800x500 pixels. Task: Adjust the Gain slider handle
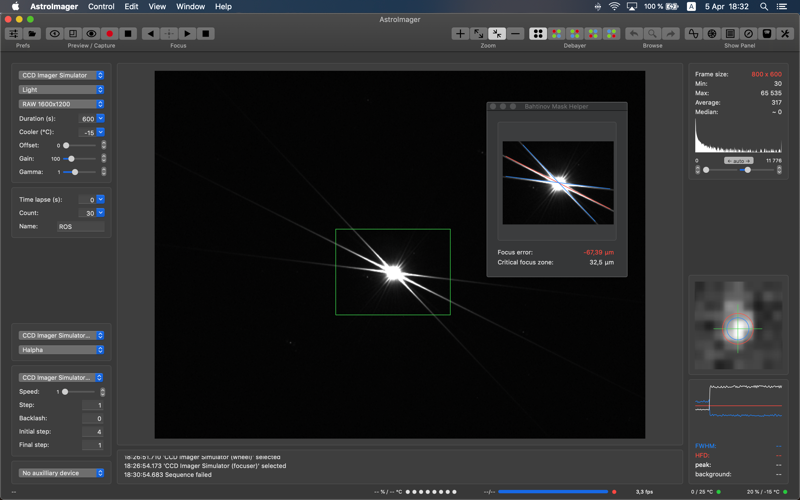click(71, 159)
